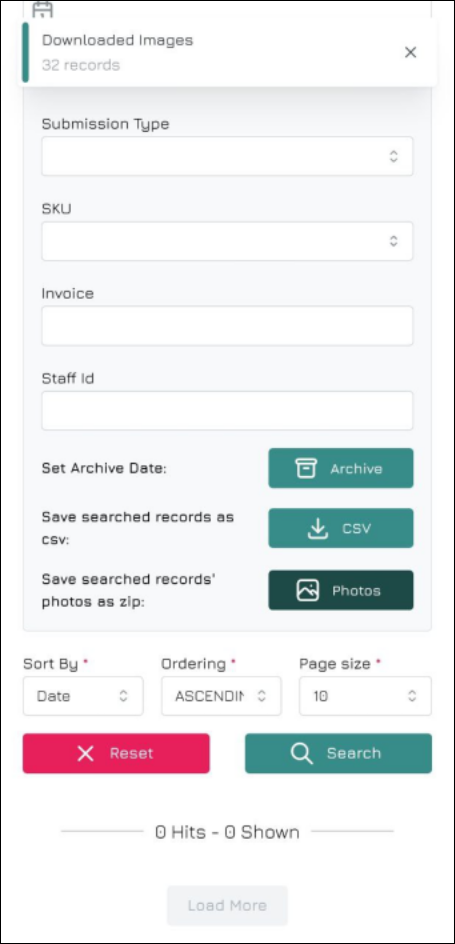Click the X icon on Reset
455x944 pixels.
click(x=86, y=753)
